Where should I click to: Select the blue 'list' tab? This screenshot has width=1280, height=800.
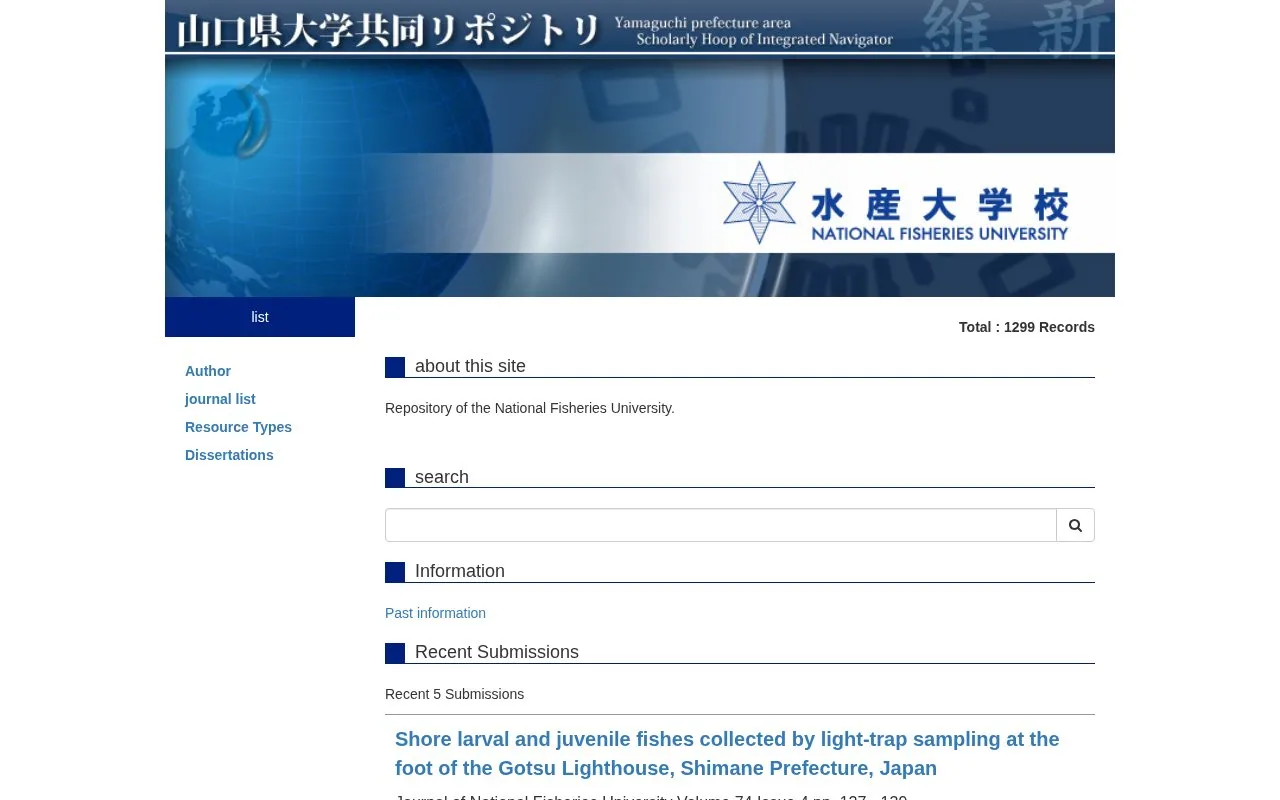click(260, 317)
